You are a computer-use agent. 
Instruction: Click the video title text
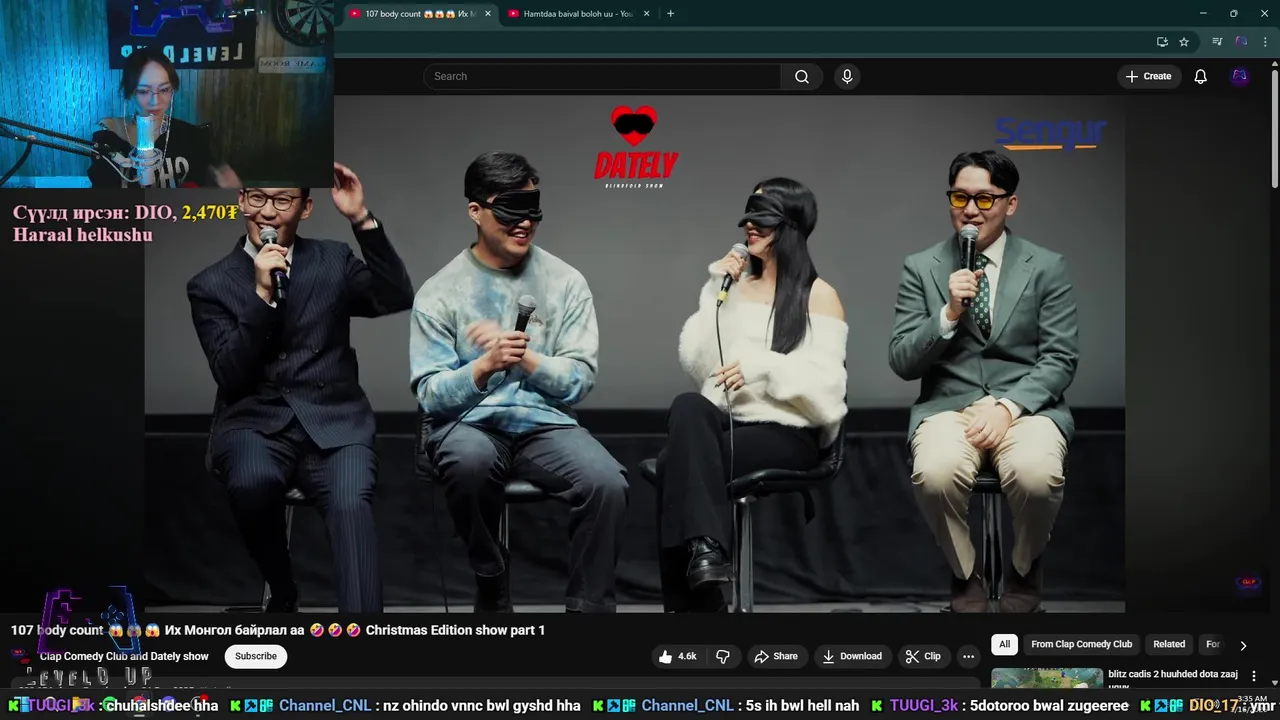(x=278, y=631)
